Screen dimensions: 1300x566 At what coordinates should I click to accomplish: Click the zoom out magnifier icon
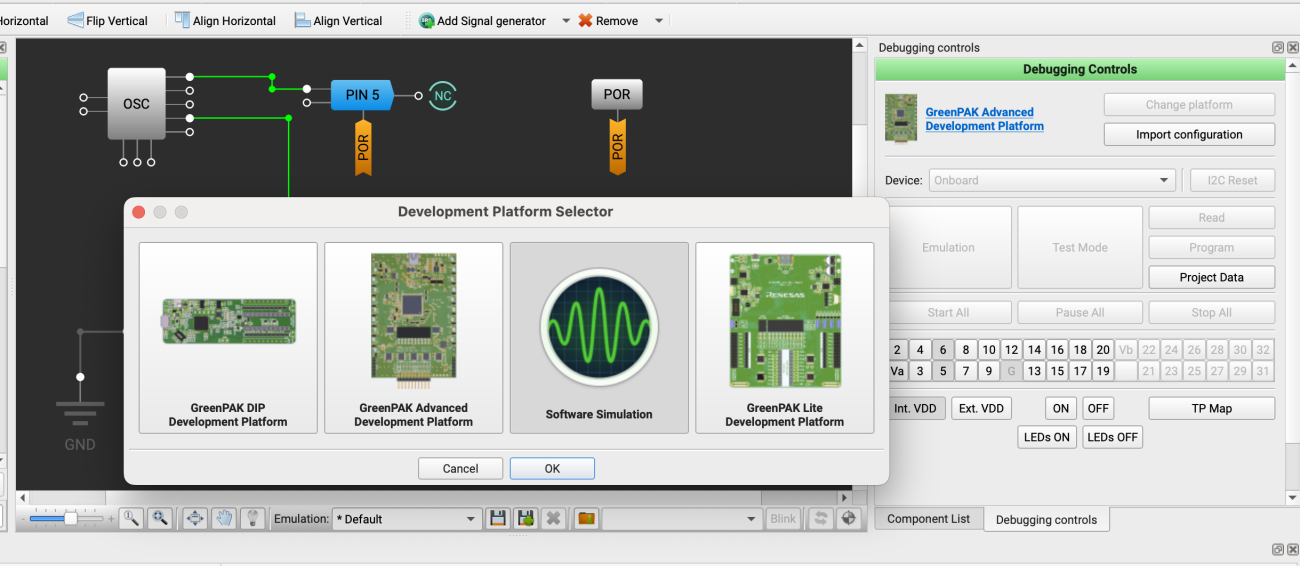131,518
